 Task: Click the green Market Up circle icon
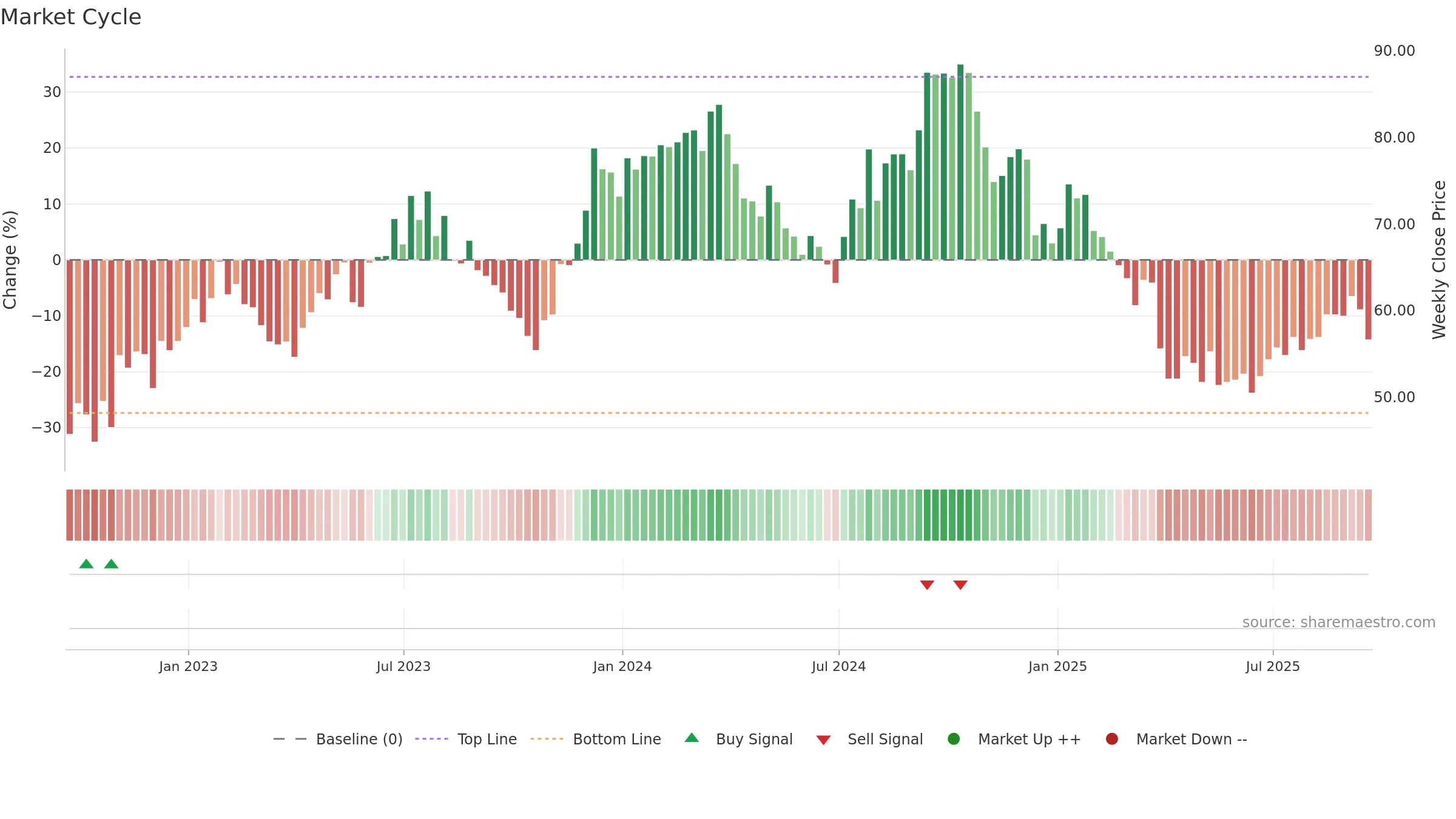click(x=954, y=739)
